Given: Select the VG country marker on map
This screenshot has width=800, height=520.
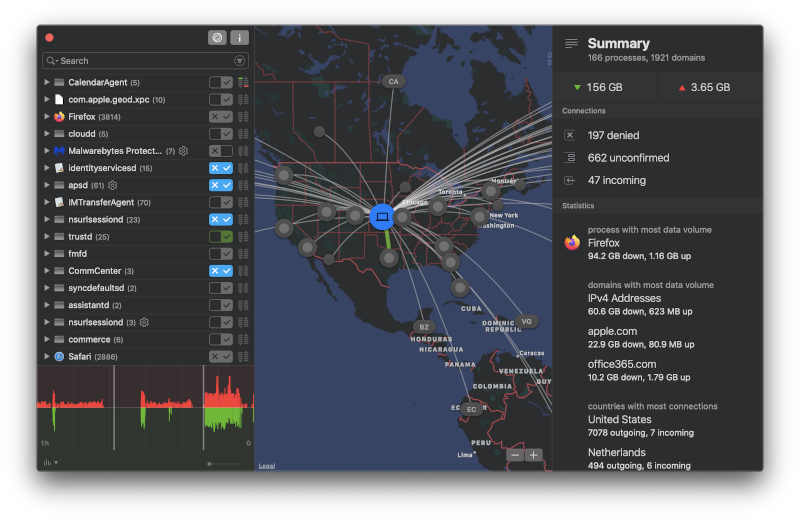Looking at the screenshot, I should (x=527, y=321).
